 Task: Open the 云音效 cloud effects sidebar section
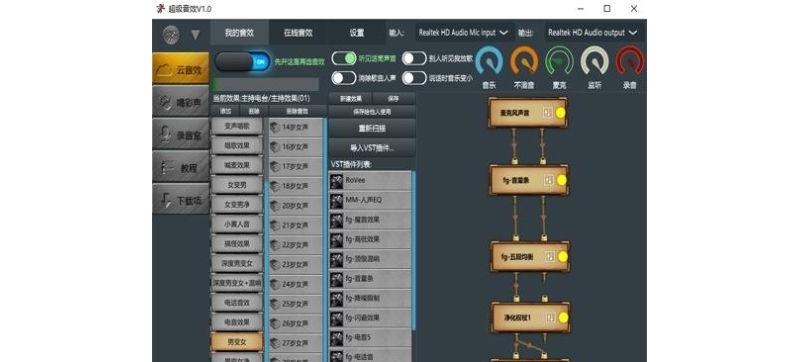[x=181, y=68]
